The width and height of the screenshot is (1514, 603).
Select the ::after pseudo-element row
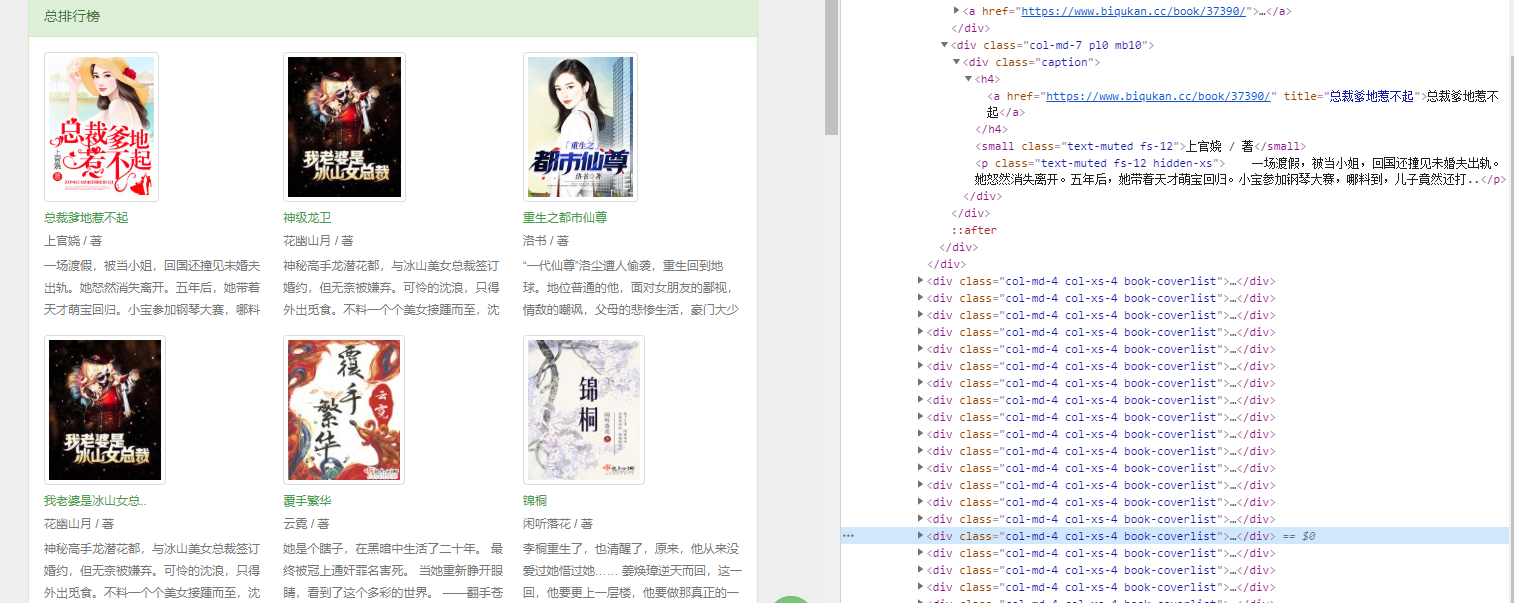[974, 230]
